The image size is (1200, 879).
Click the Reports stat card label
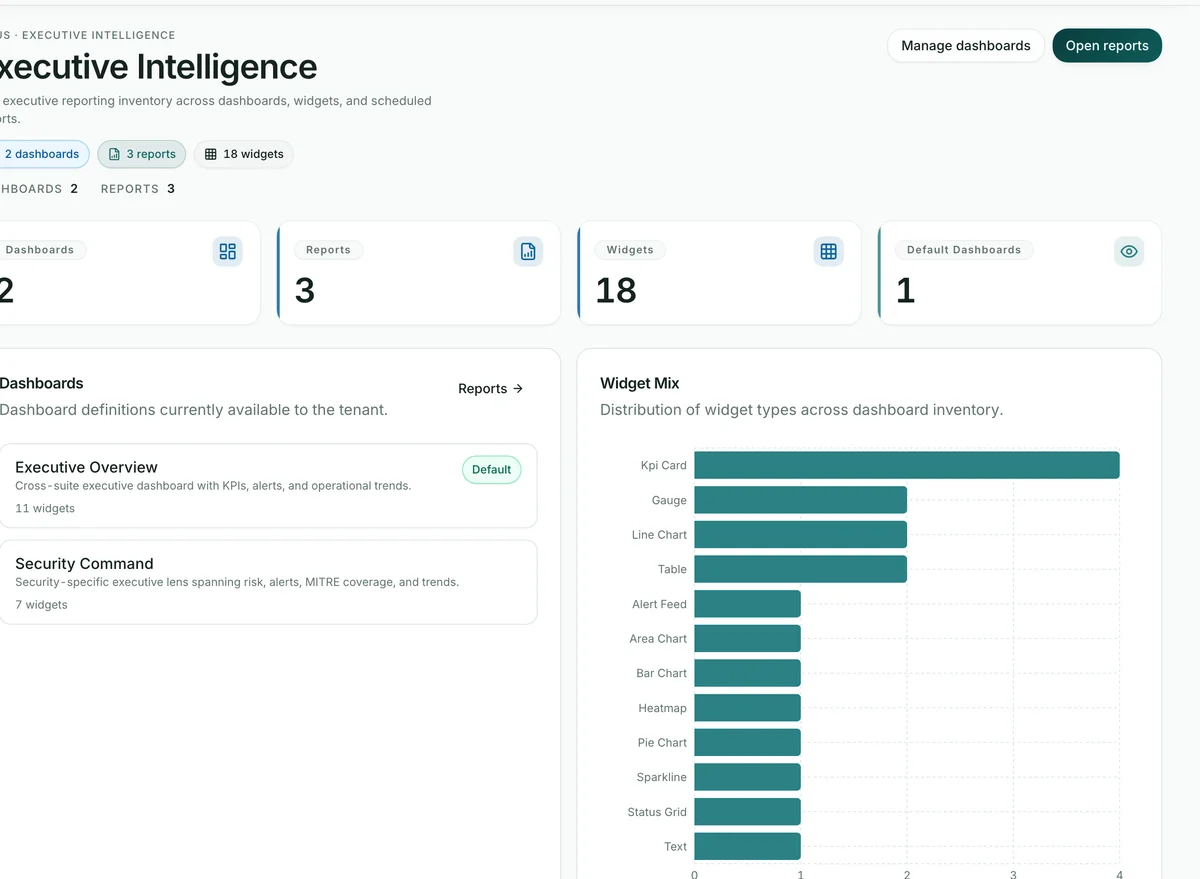click(x=328, y=250)
